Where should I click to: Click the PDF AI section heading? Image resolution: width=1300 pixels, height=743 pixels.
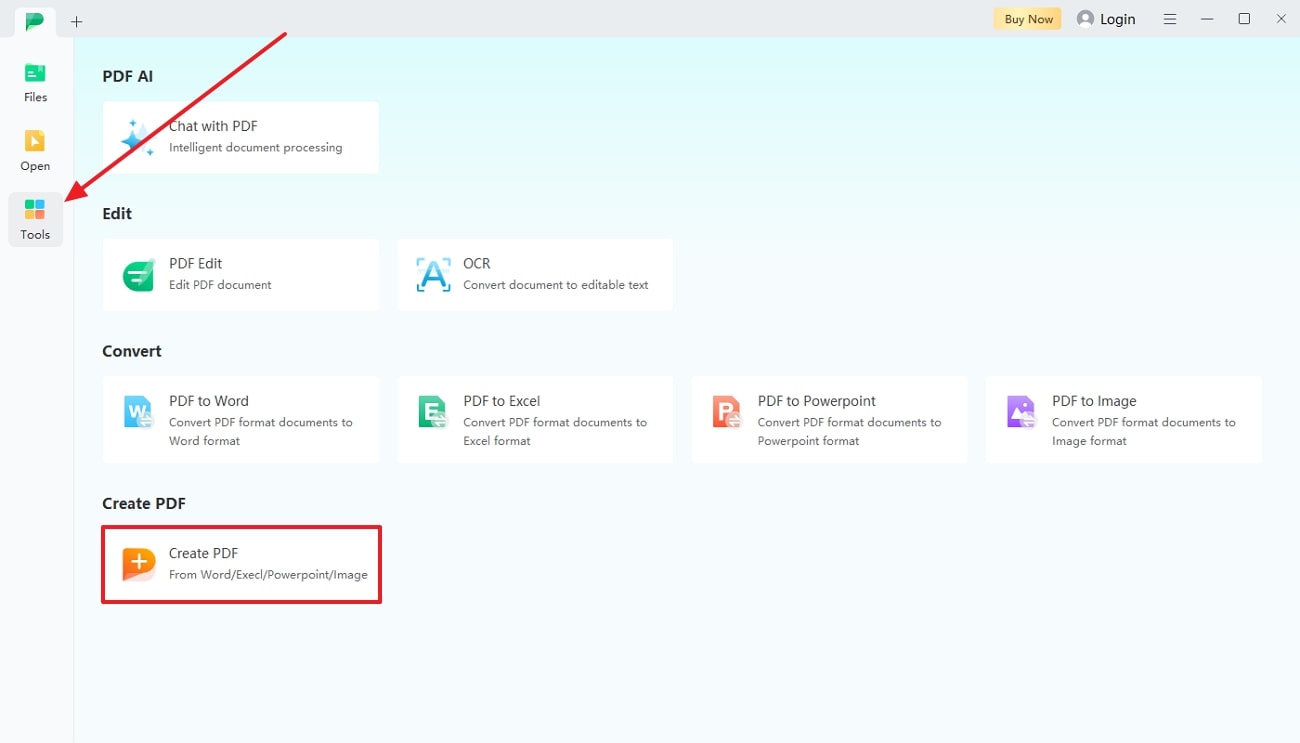[x=128, y=76]
